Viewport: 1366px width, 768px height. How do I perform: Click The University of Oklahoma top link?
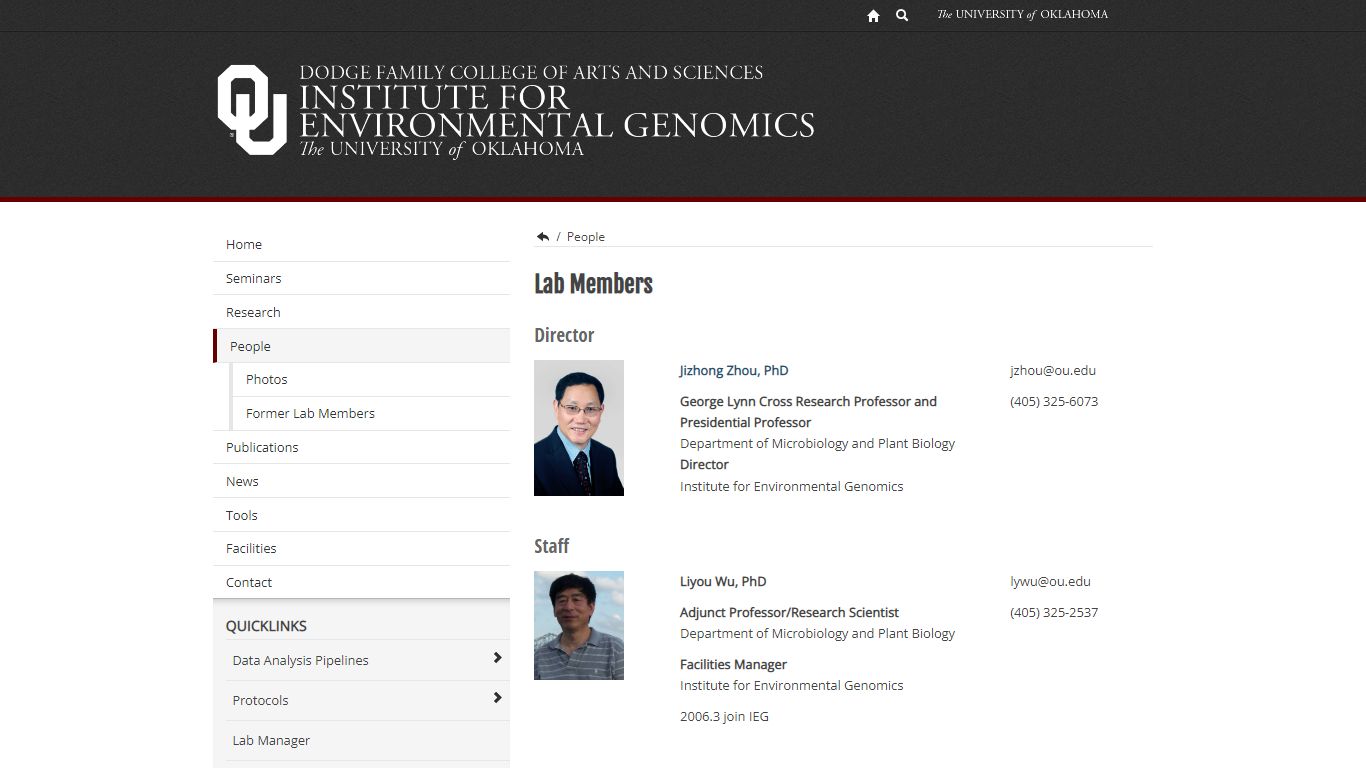[x=1022, y=15]
